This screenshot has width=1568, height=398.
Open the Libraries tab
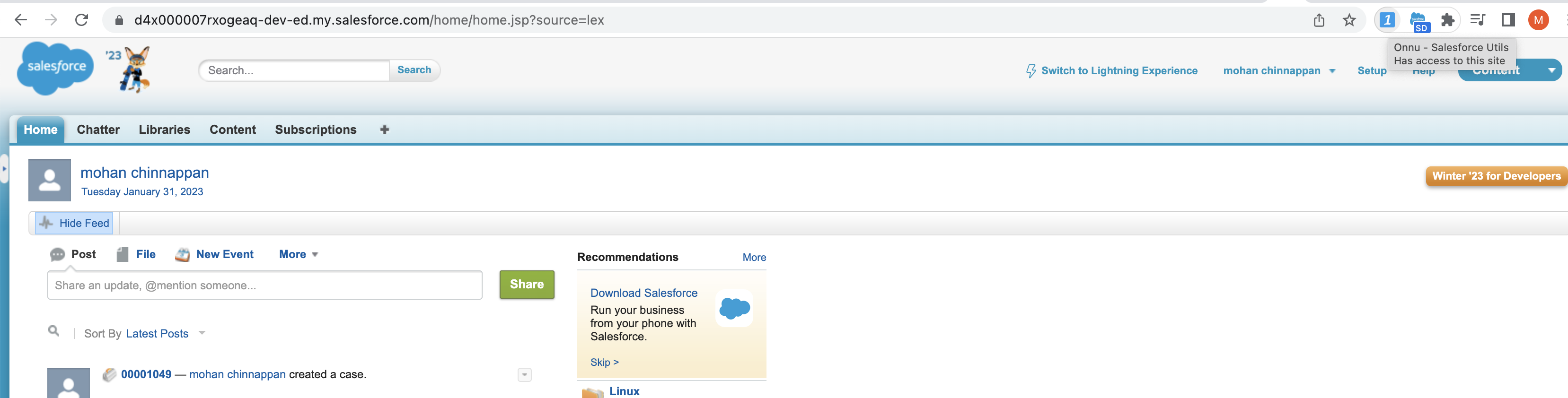tap(164, 130)
